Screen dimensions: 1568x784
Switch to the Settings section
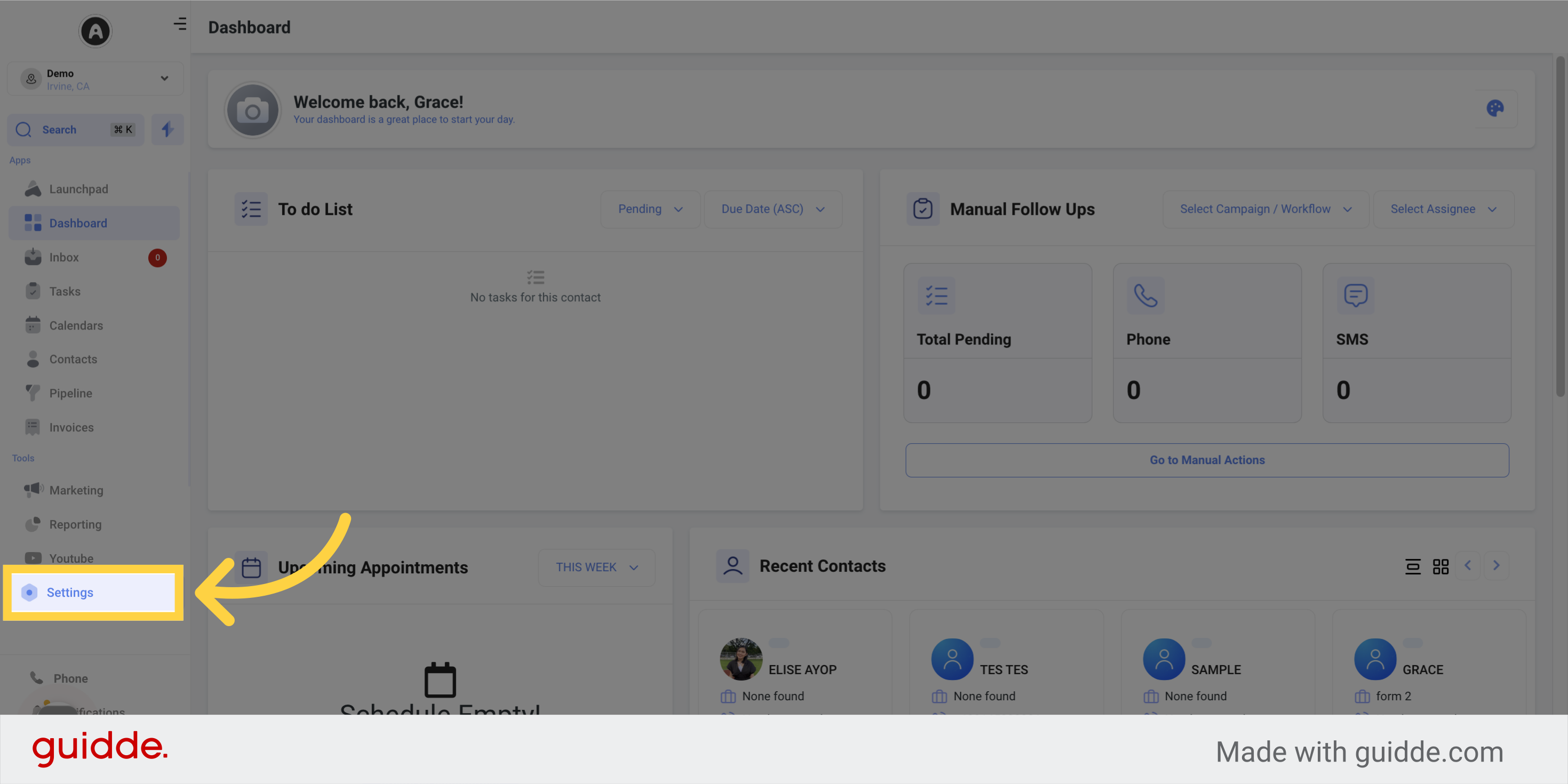(x=70, y=591)
